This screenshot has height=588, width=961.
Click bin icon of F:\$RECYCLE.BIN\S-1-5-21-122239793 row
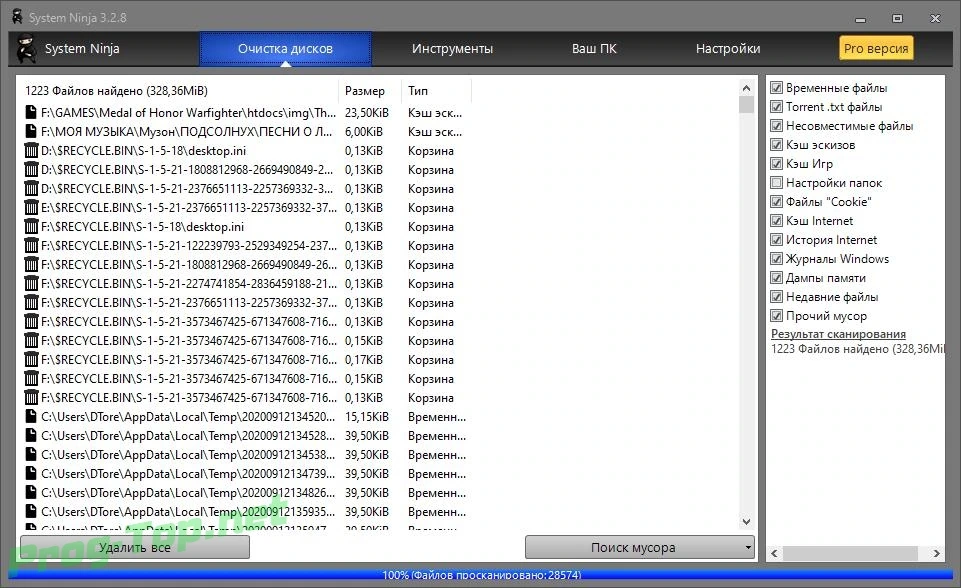31,245
